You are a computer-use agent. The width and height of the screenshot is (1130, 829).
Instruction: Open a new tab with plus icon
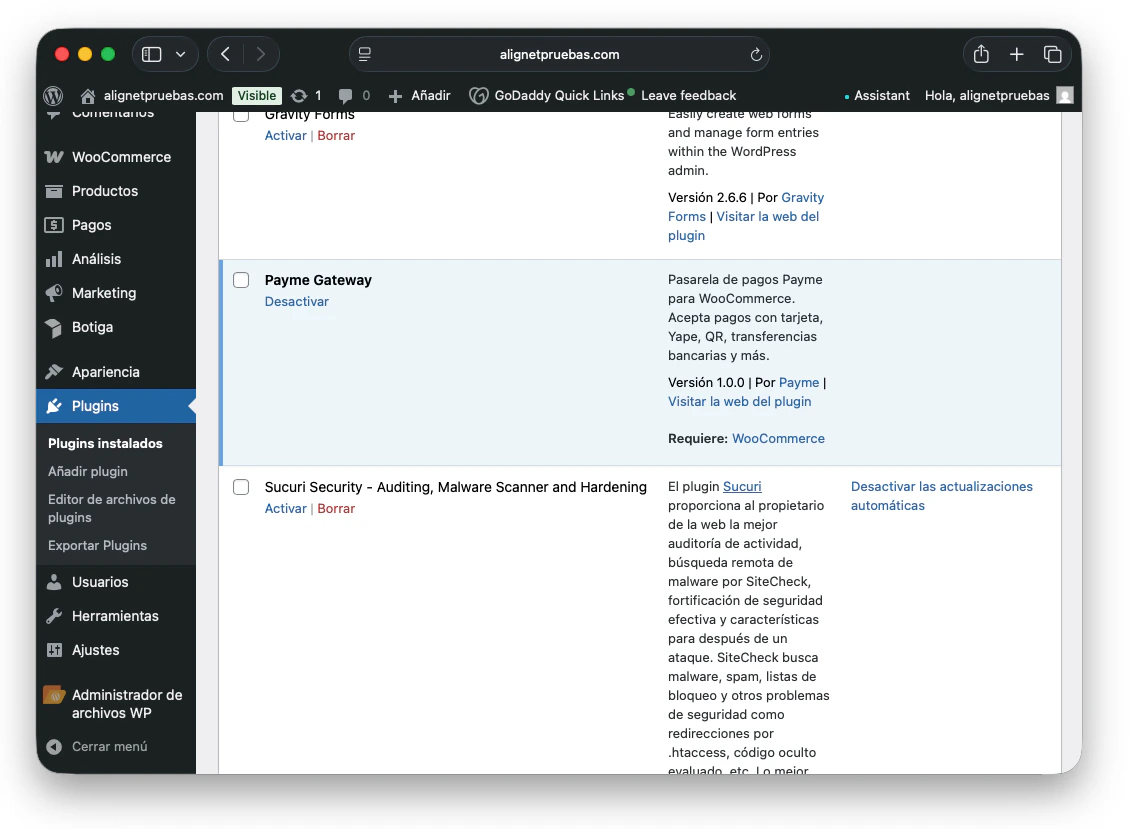tap(1016, 54)
